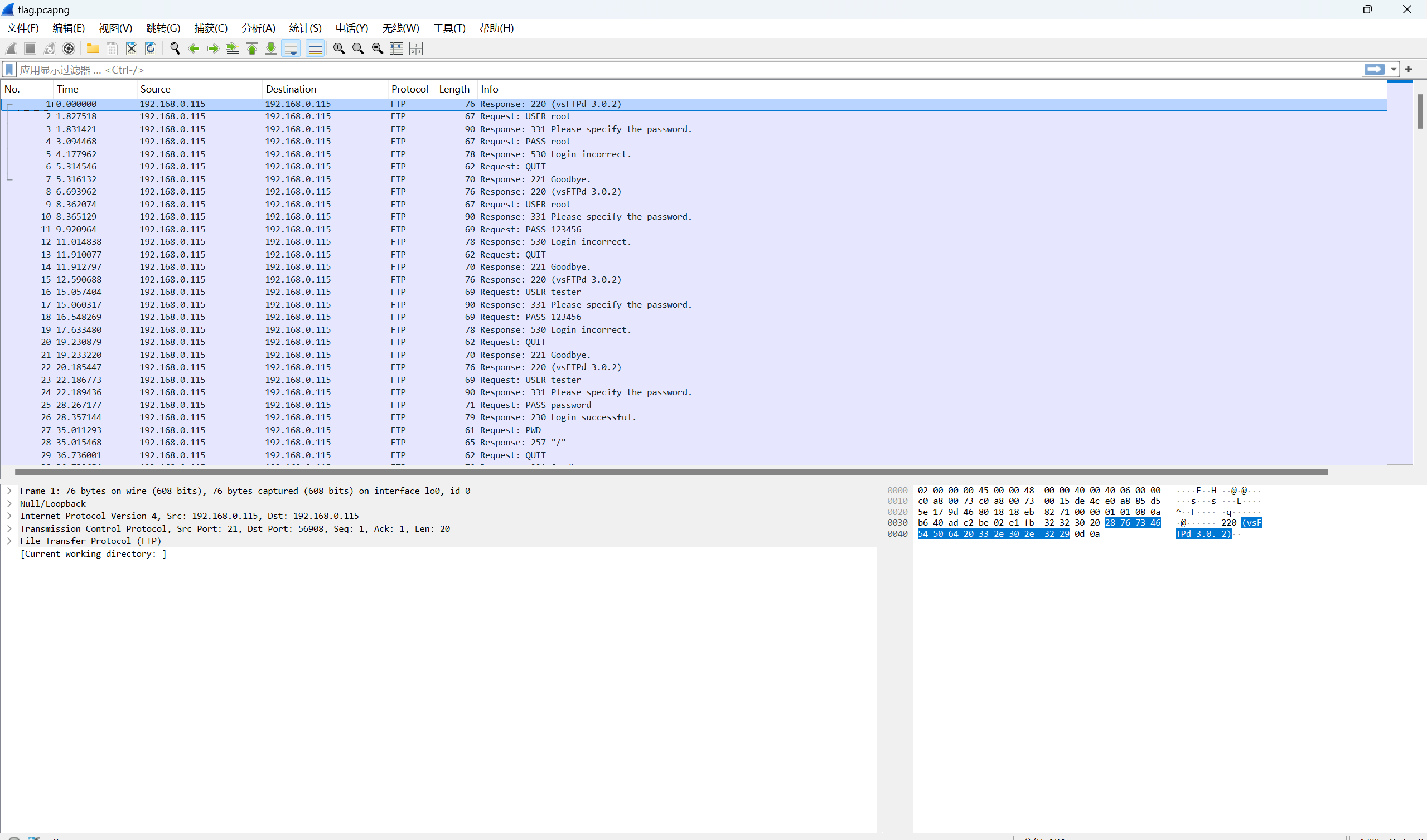This screenshot has width=1427, height=840.
Task: Sort by the No. column header
Action: pos(27,89)
